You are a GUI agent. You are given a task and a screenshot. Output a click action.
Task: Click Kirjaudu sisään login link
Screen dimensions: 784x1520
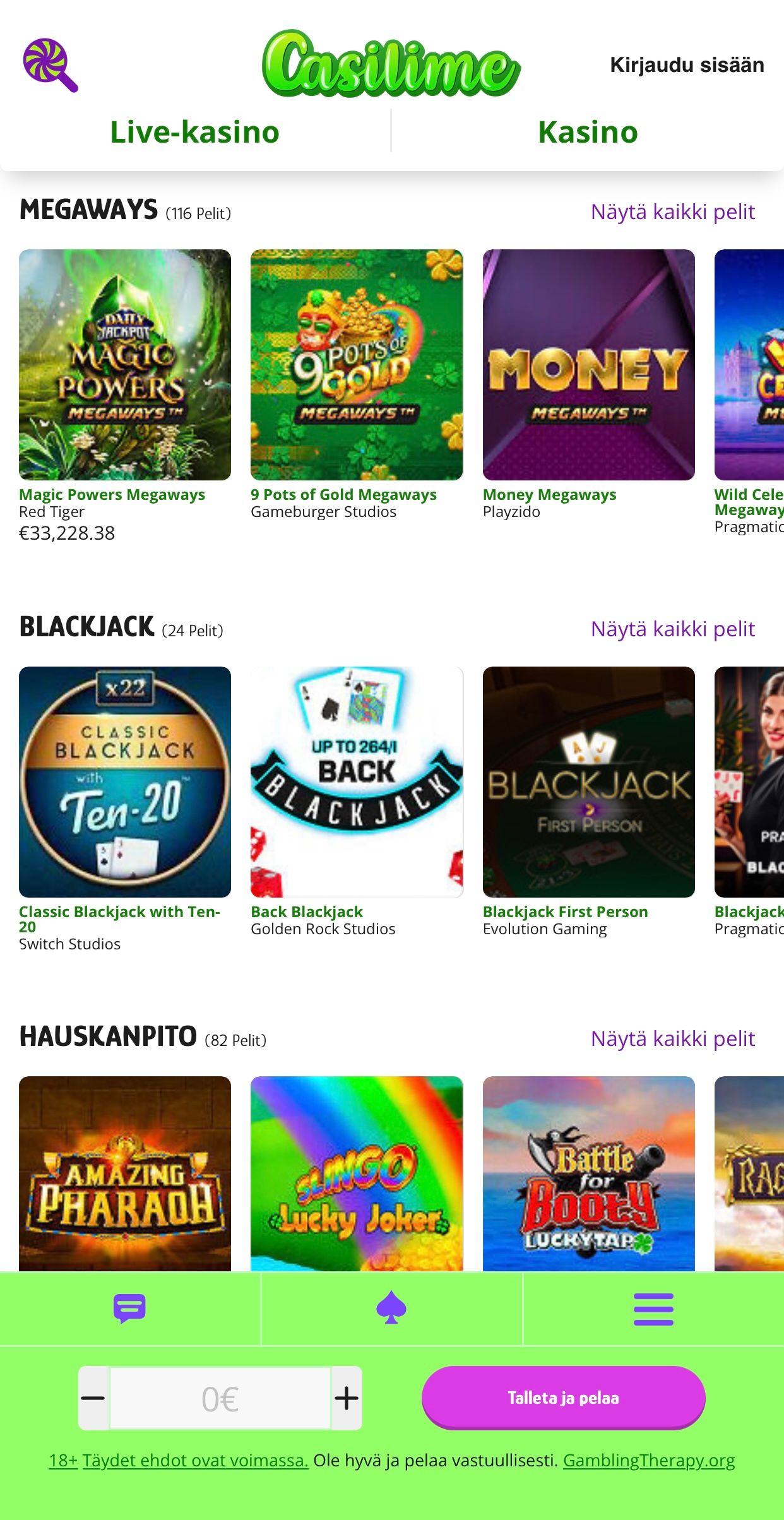click(x=687, y=65)
